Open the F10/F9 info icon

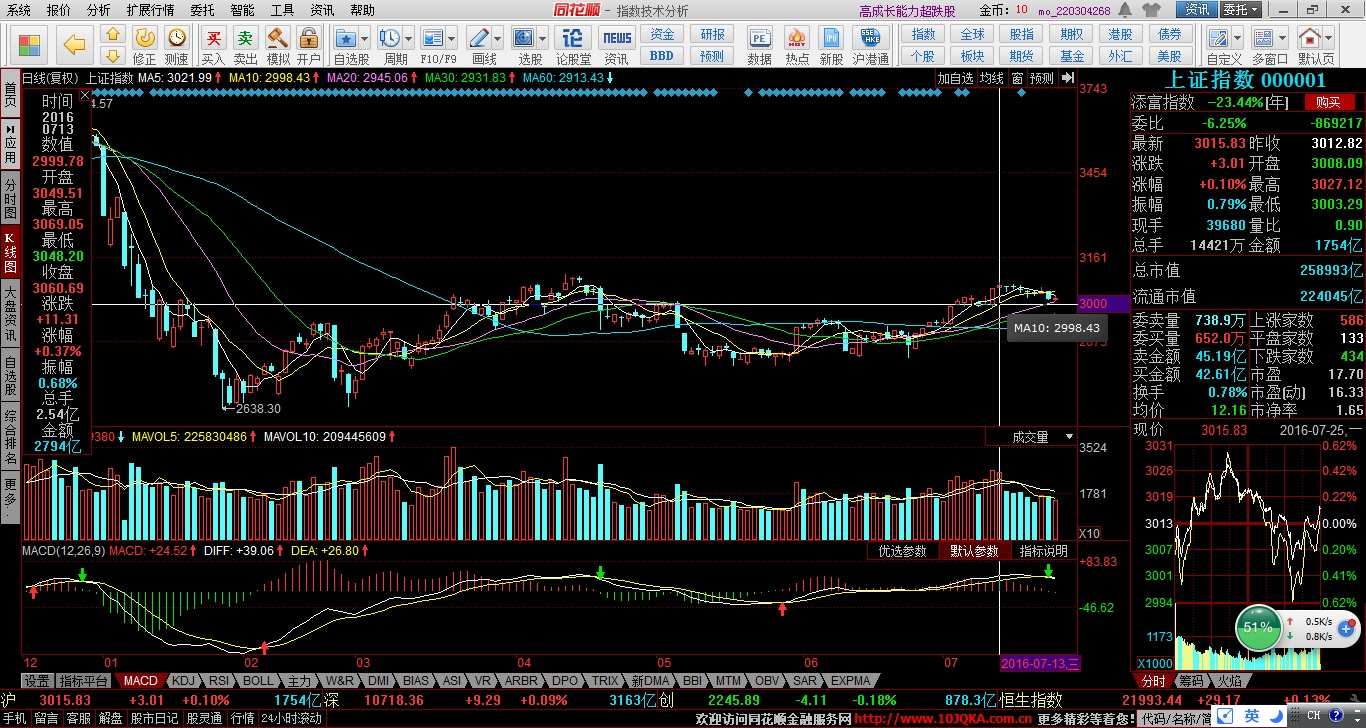(x=433, y=39)
